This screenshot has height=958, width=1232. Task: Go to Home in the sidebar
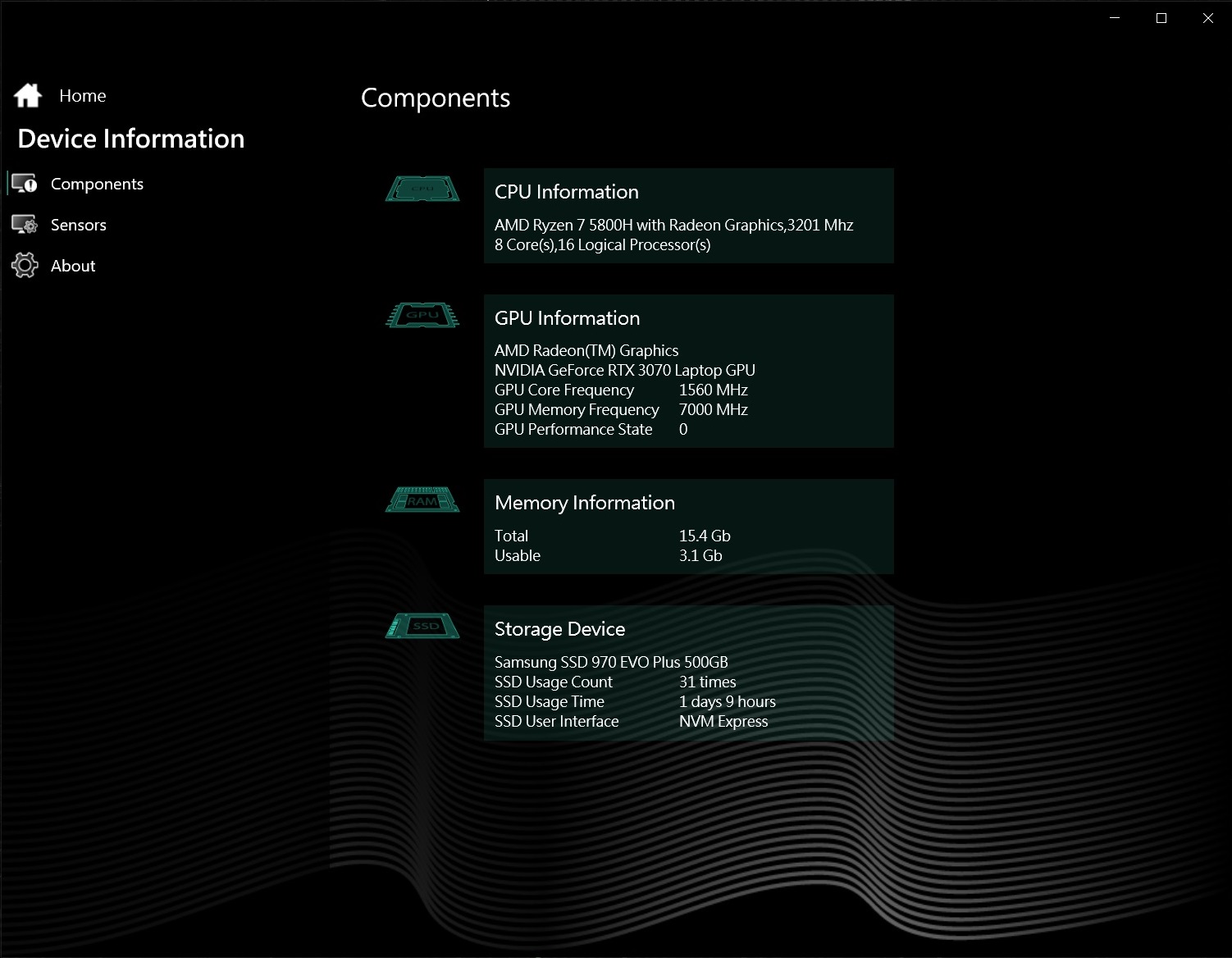pyautogui.click(x=83, y=96)
